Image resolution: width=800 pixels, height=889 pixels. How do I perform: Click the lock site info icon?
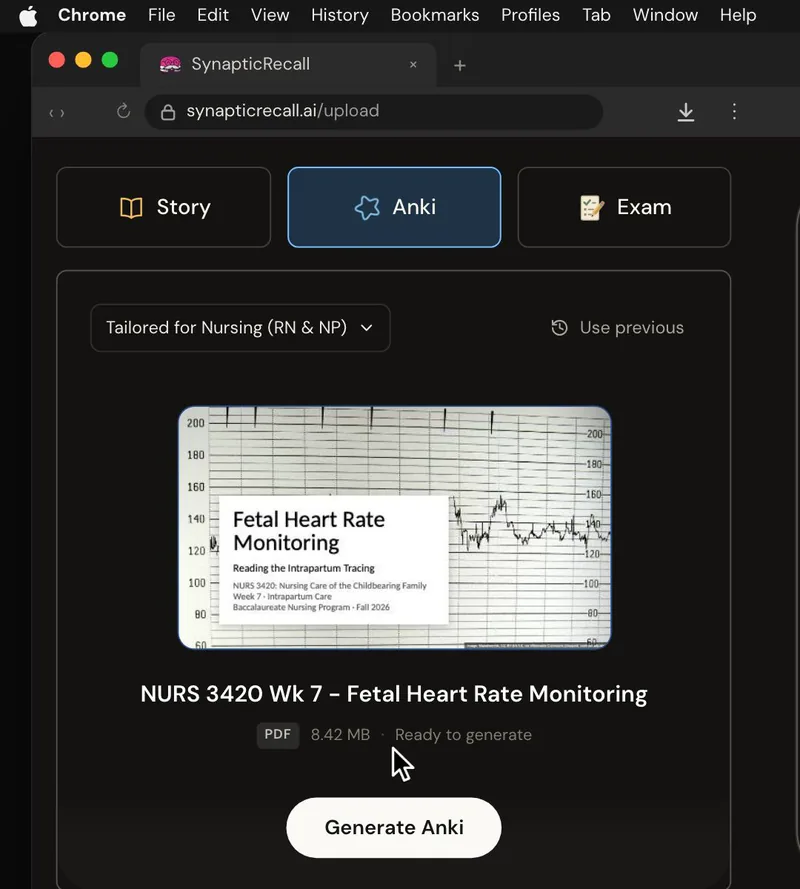pos(168,112)
